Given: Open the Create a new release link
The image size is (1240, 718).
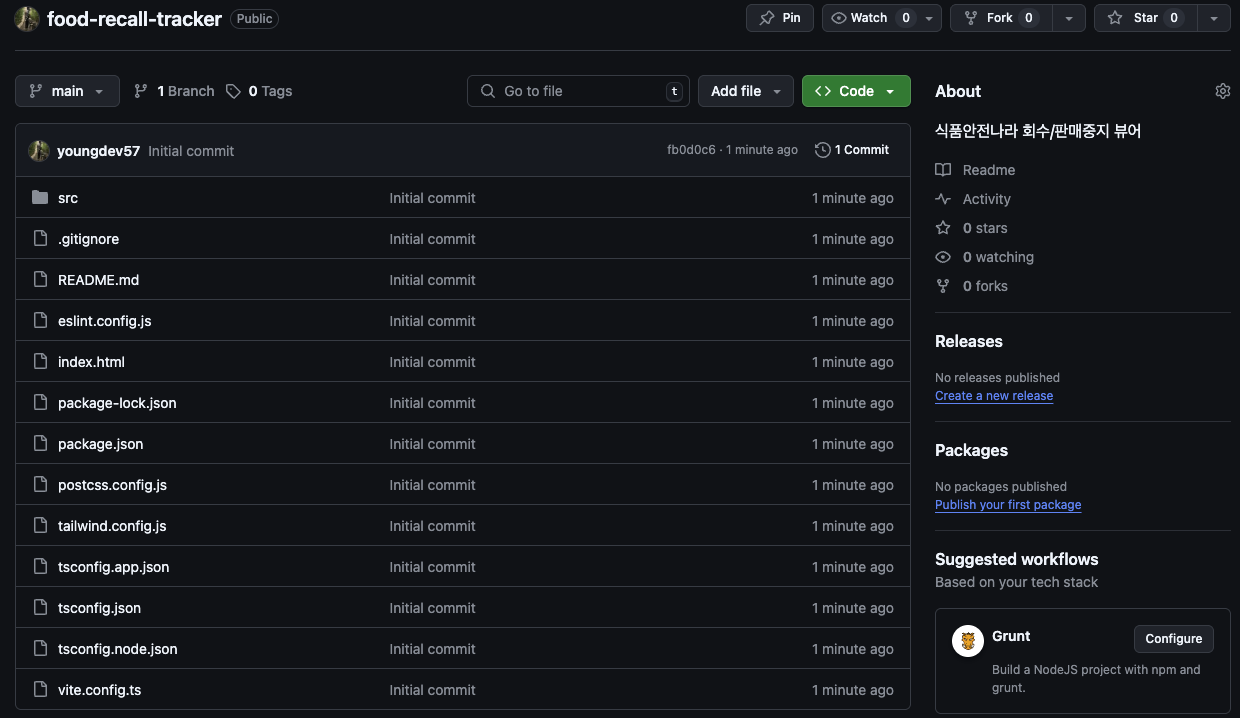Looking at the screenshot, I should (x=994, y=396).
